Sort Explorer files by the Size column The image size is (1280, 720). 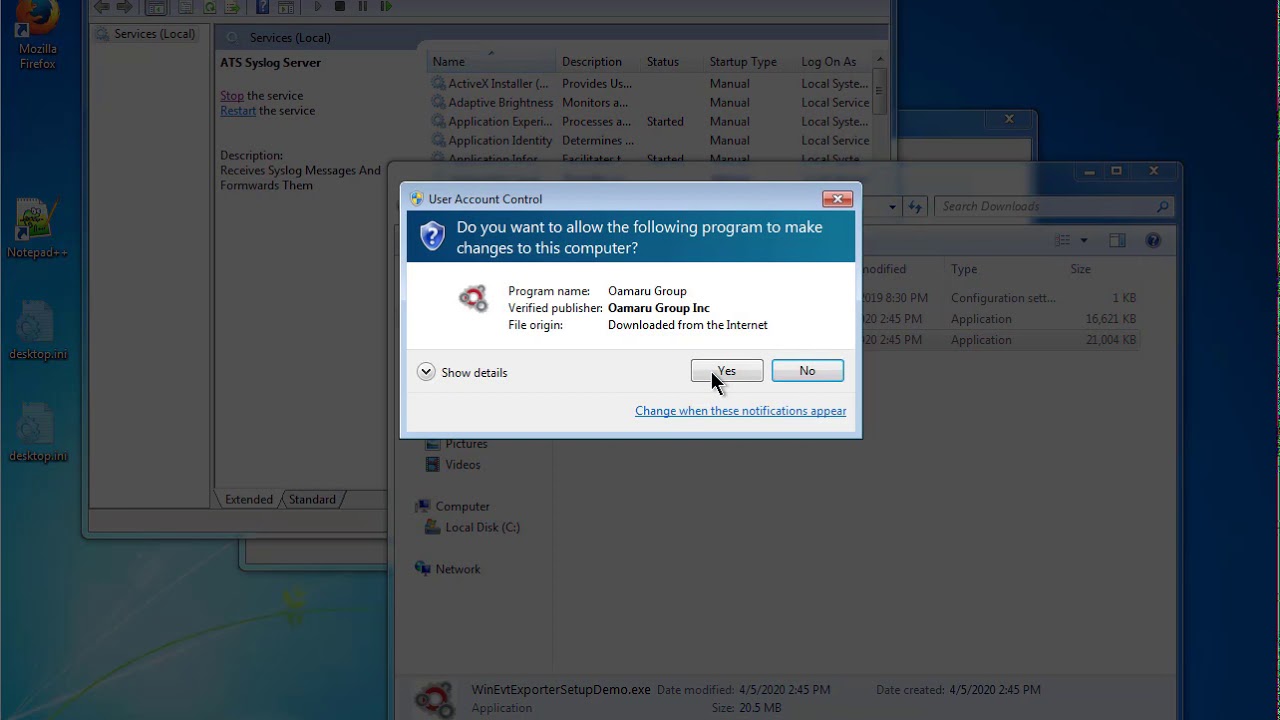coord(1104,269)
